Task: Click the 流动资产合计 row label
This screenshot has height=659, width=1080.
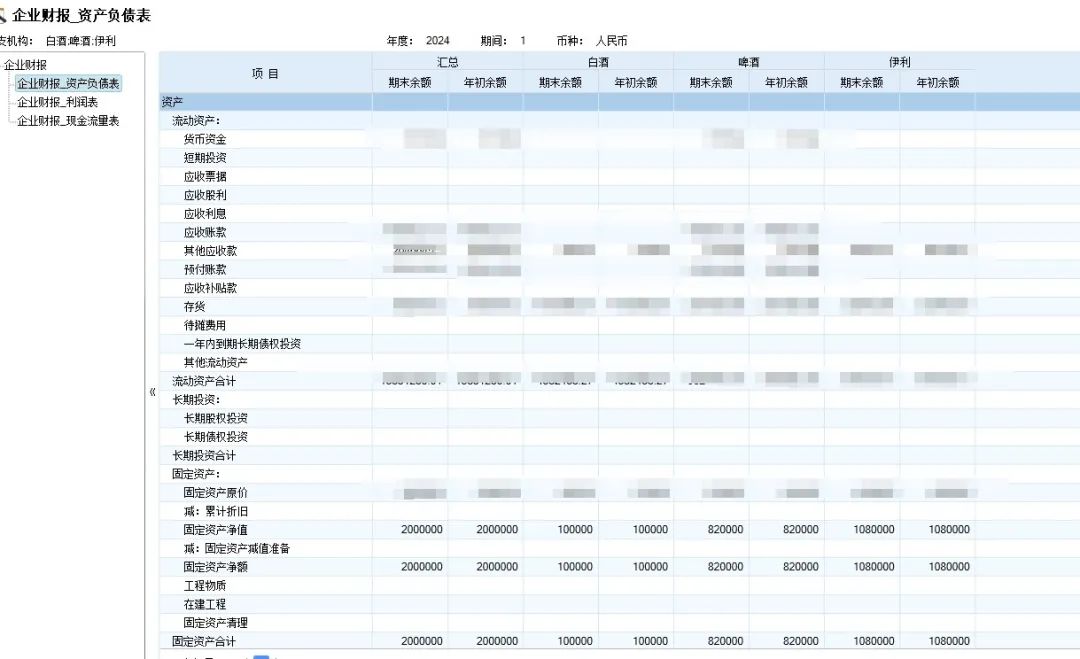Action: click(x=204, y=381)
